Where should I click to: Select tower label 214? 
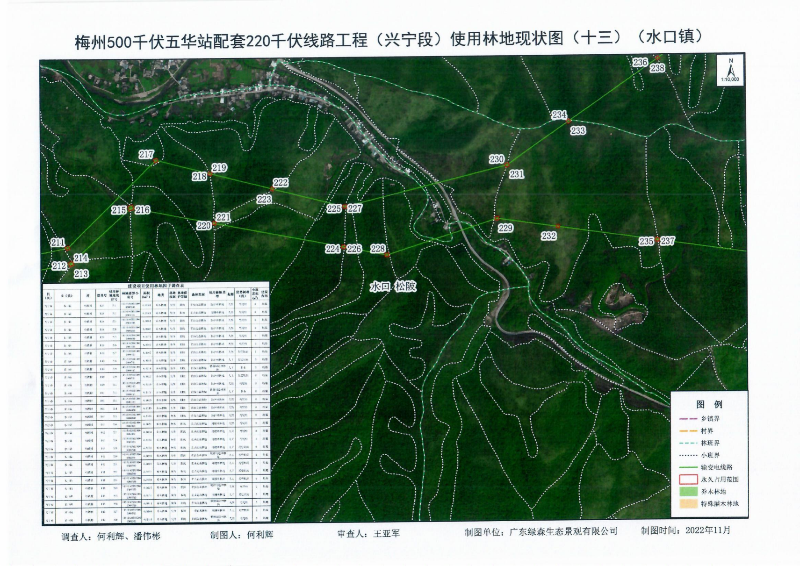click(x=81, y=258)
